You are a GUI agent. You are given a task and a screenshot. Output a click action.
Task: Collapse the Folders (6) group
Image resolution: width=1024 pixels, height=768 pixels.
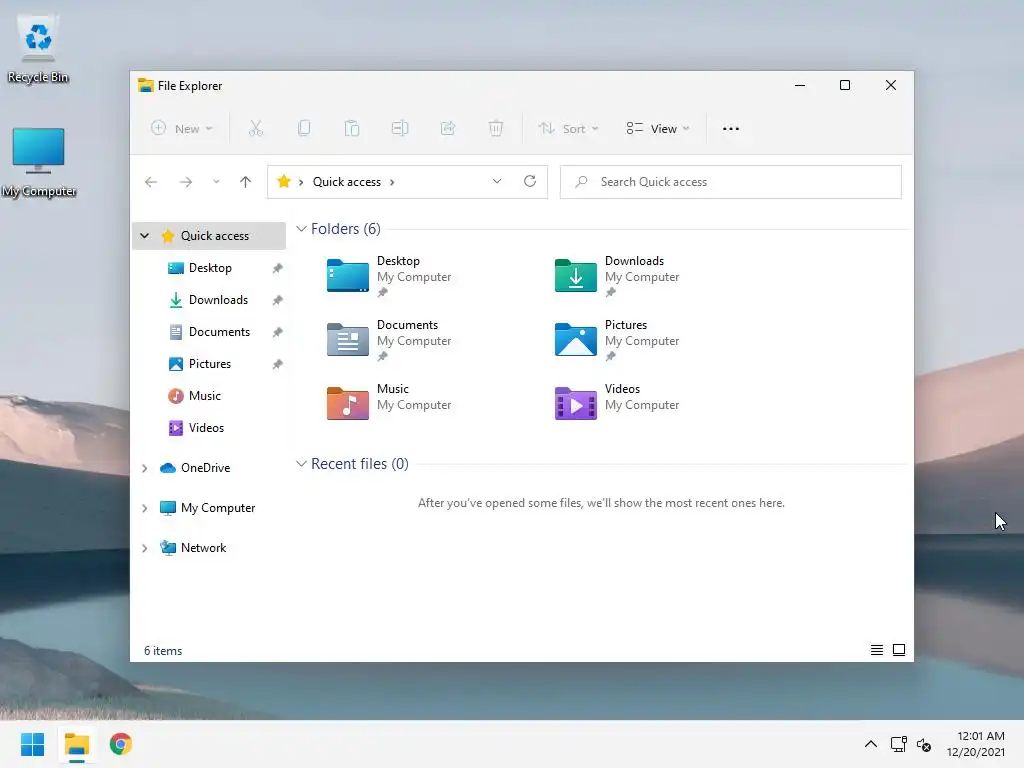click(301, 229)
